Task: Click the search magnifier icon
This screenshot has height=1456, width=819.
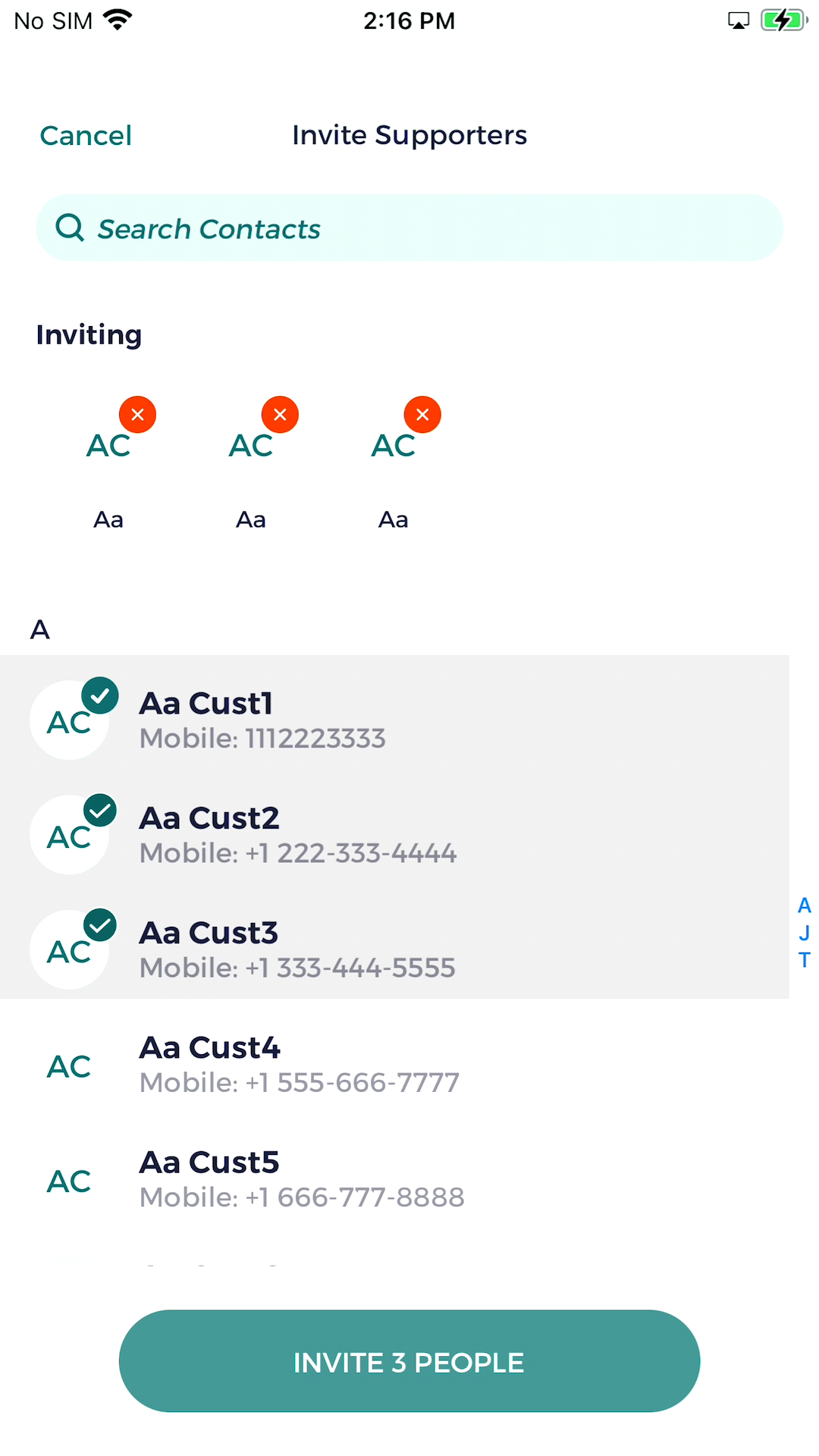Action: click(x=70, y=227)
